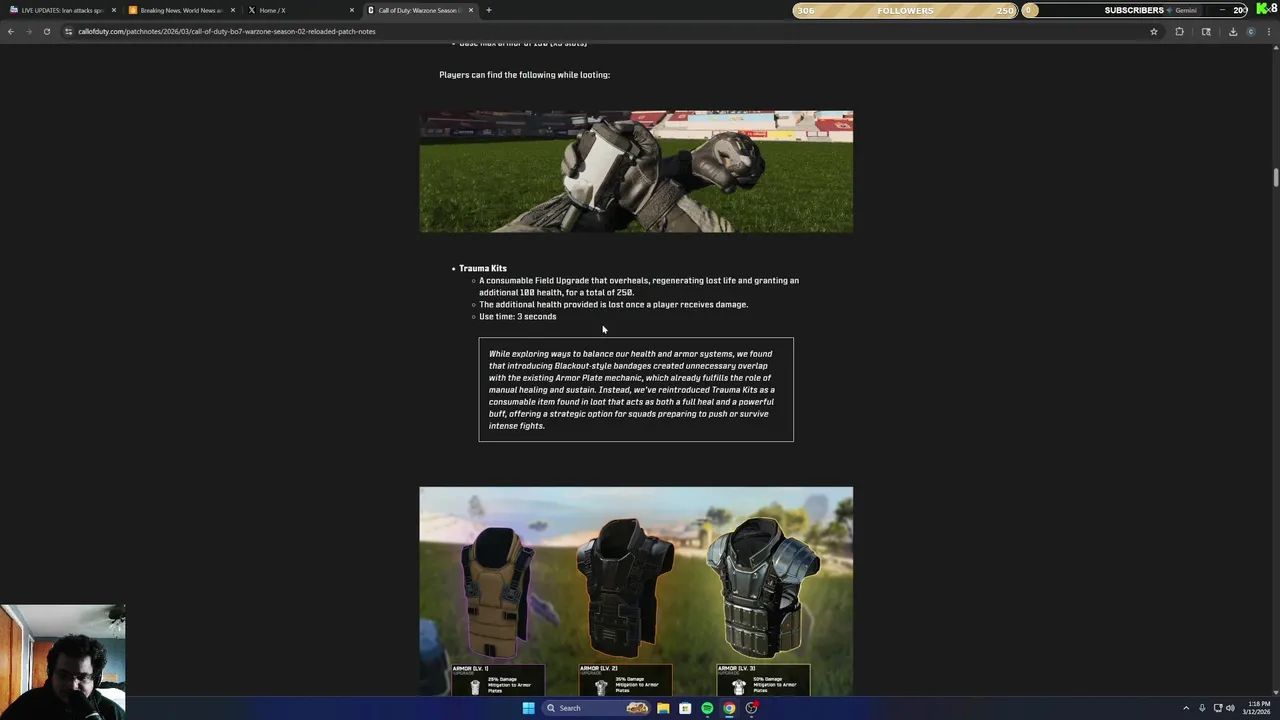Click the webcam overlay of the streamer

coord(63,661)
